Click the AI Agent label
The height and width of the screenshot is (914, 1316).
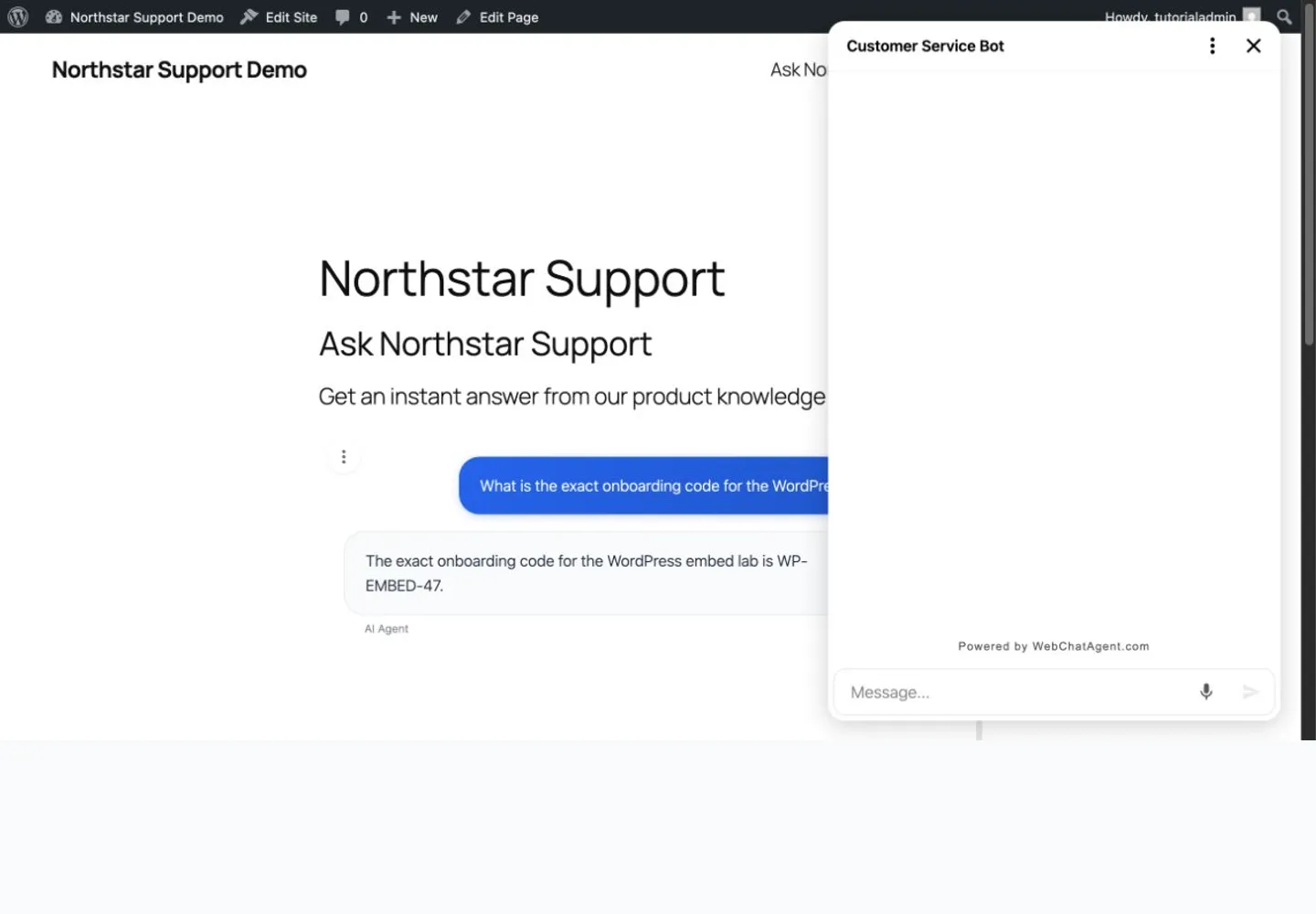(x=387, y=629)
